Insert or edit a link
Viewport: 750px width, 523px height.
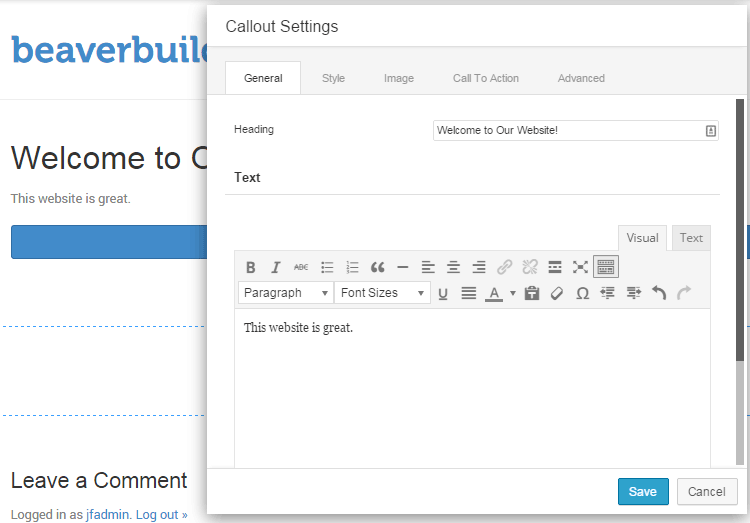coord(504,267)
